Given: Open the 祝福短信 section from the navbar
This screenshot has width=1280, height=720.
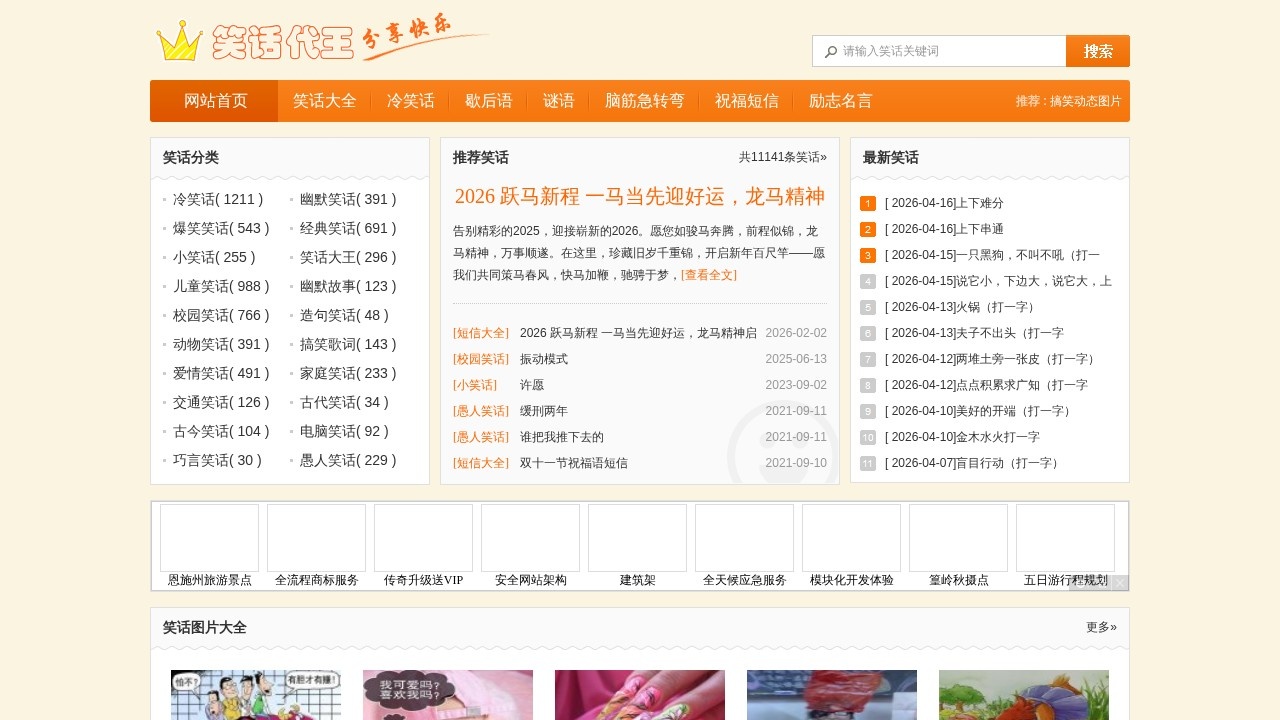Looking at the screenshot, I should 747,100.
